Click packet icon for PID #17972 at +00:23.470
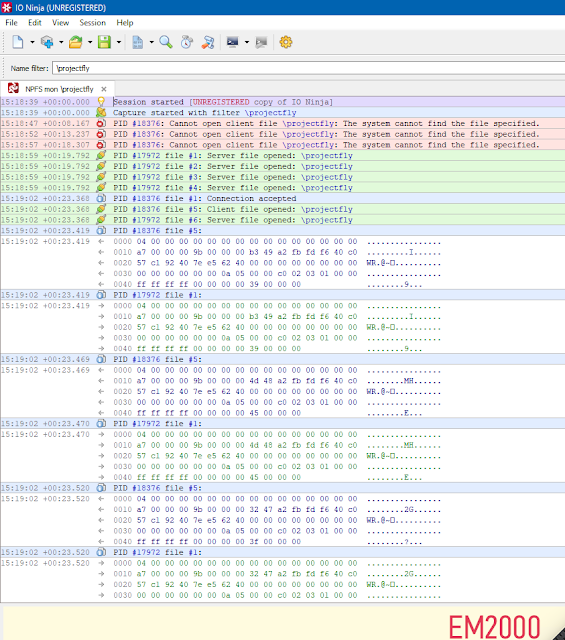Image resolution: width=565 pixels, height=640 pixels. click(x=101, y=423)
